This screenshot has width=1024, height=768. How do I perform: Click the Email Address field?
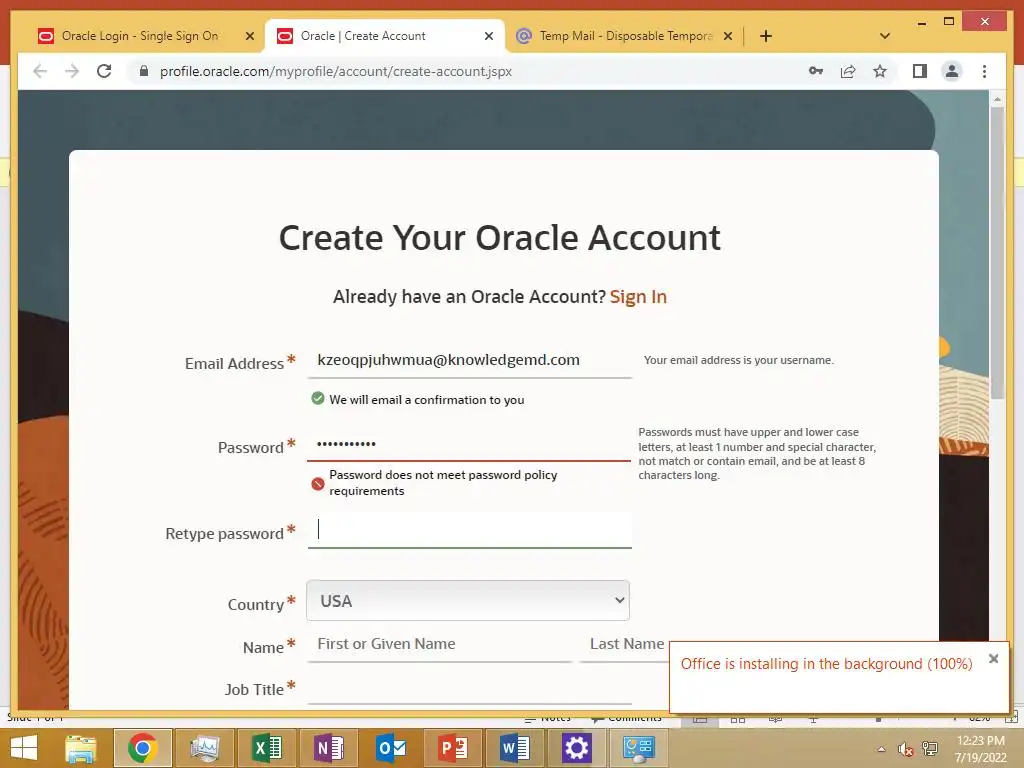coord(470,360)
